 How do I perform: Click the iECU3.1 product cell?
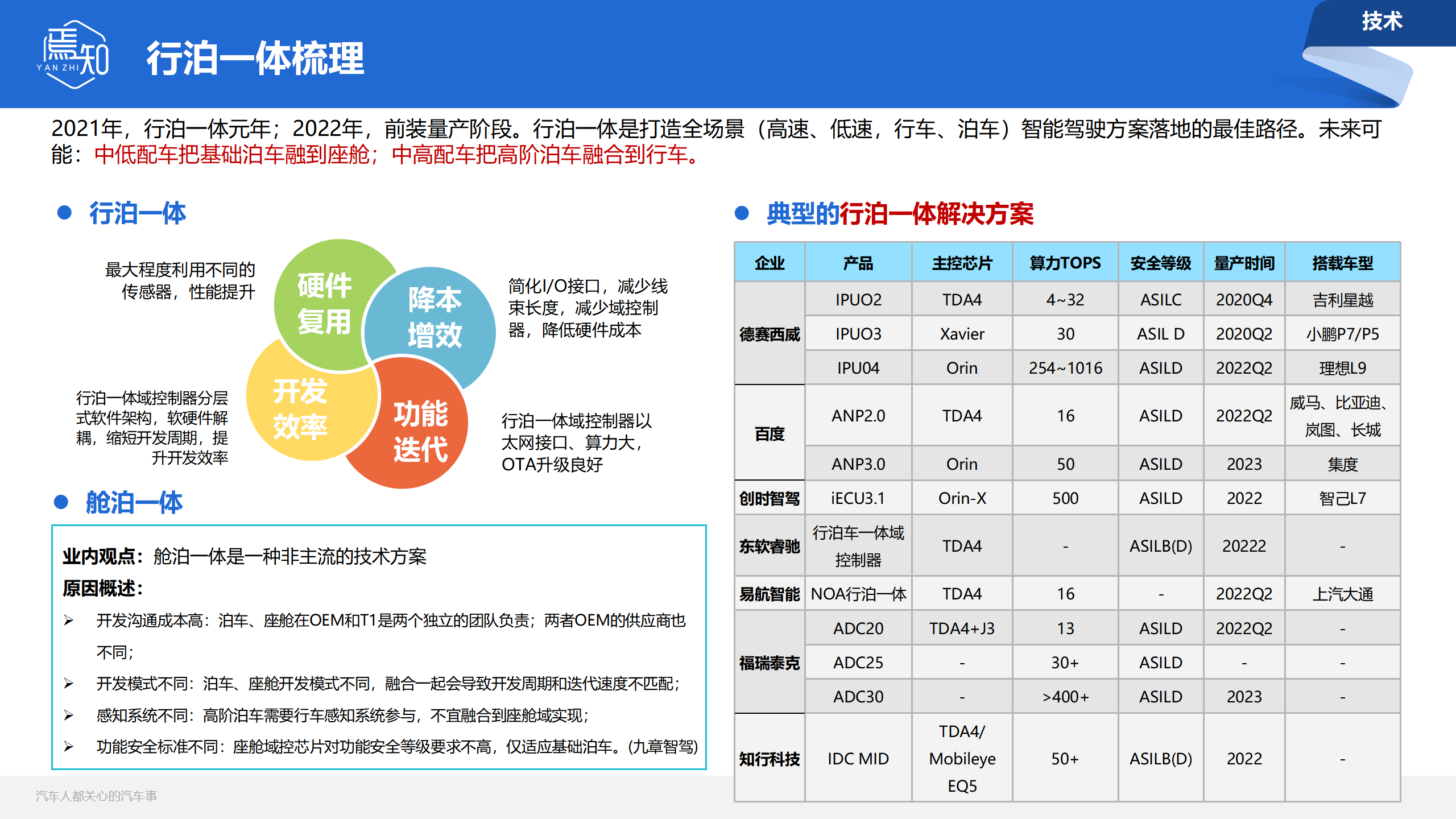point(858,498)
